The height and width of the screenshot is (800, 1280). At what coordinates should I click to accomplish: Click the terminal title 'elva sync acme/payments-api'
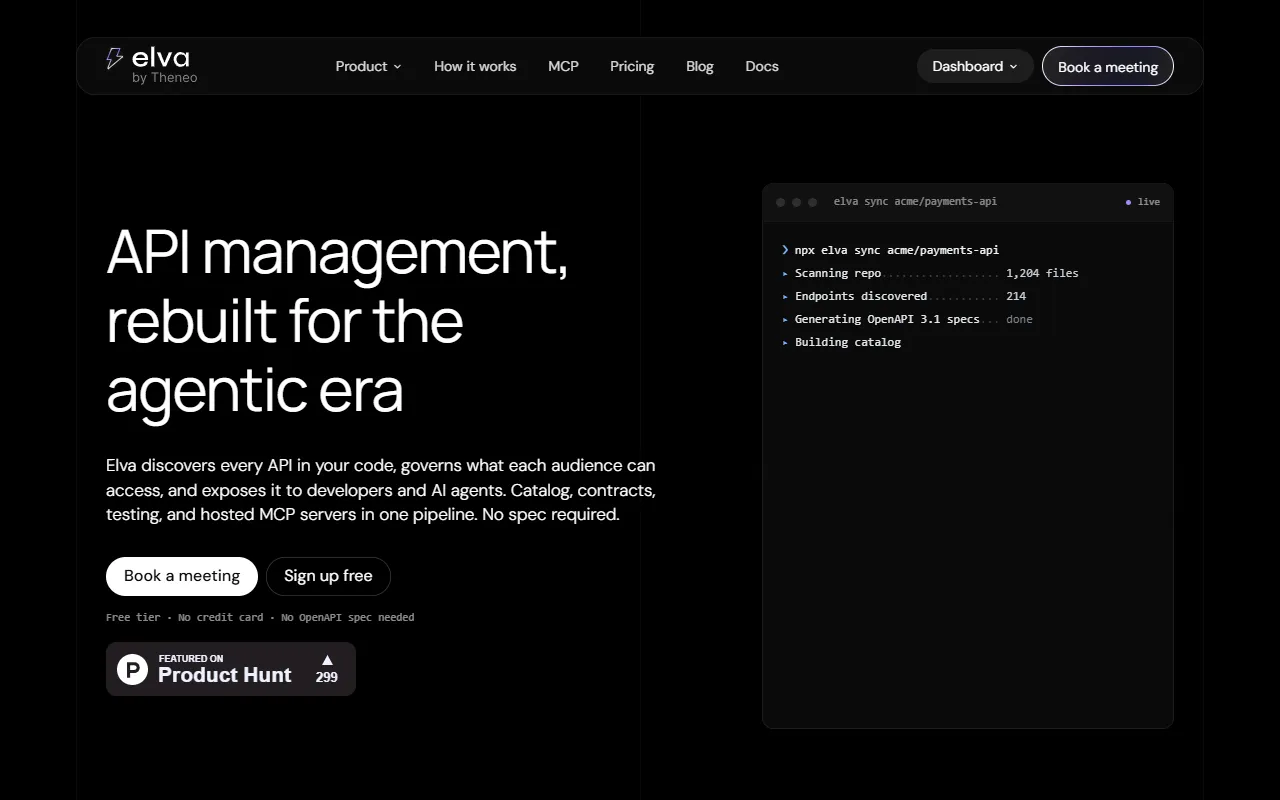[915, 202]
